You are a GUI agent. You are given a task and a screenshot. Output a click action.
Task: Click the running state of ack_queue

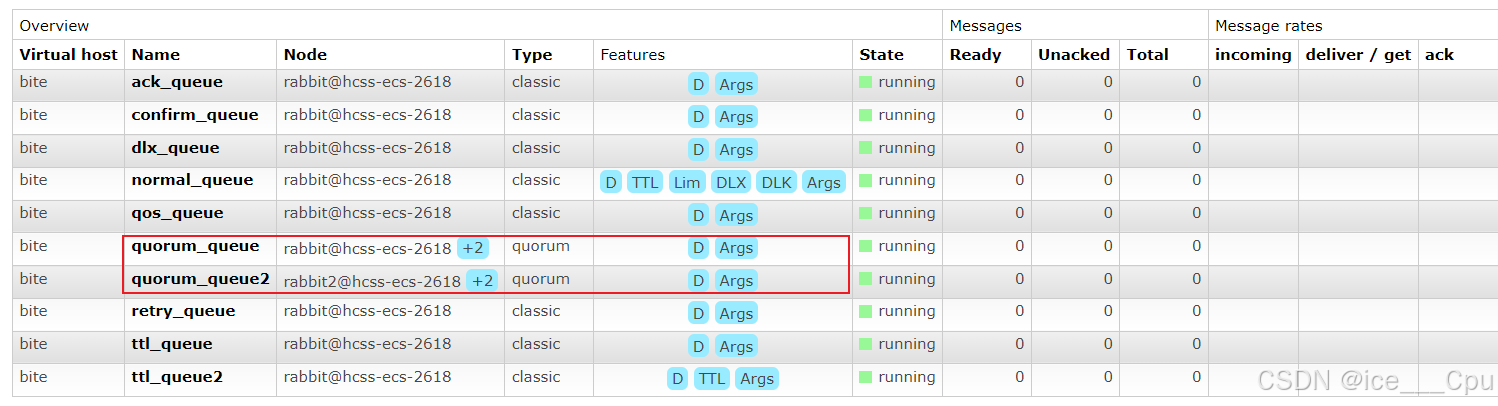coord(898,82)
